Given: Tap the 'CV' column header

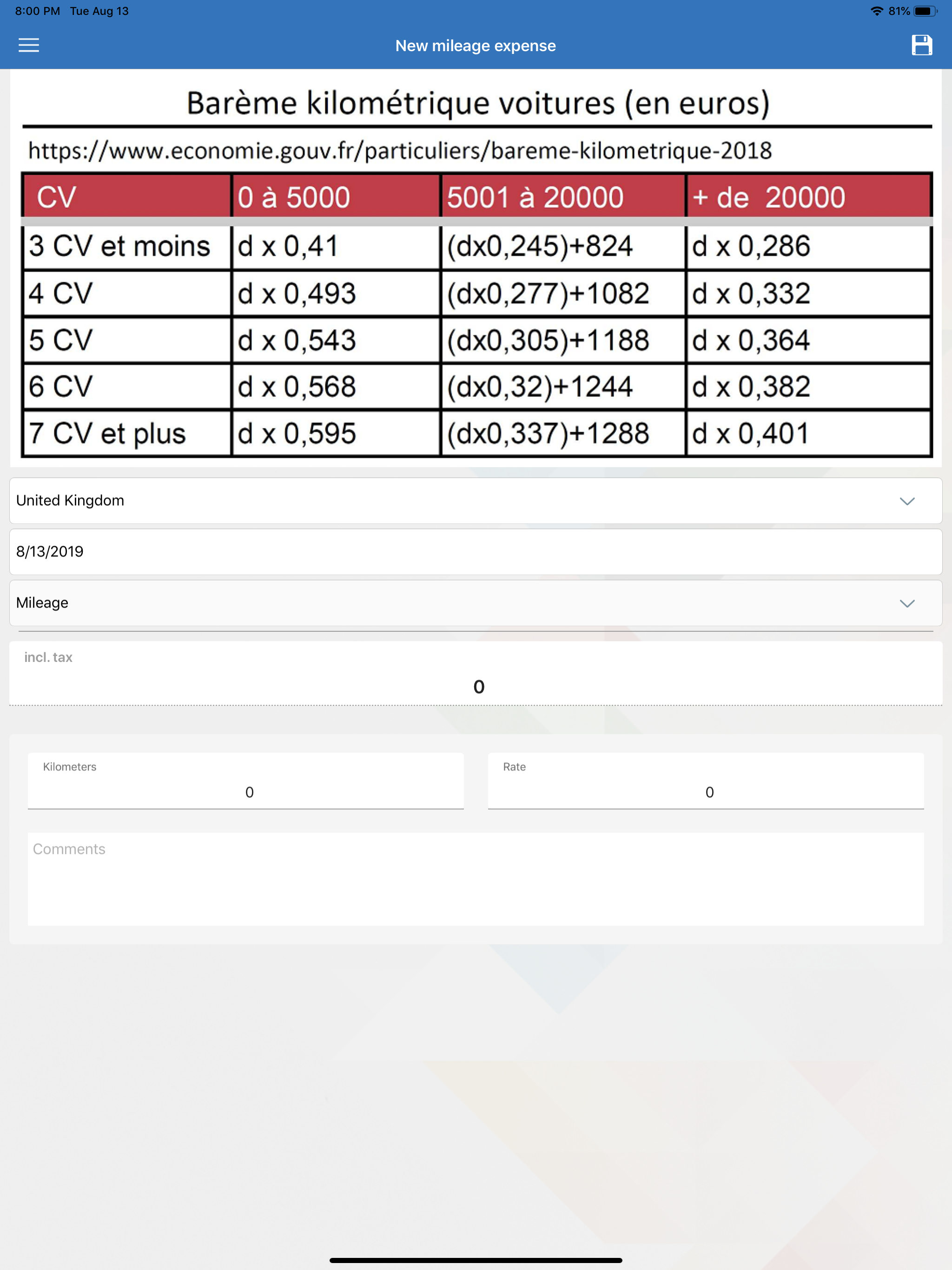Looking at the screenshot, I should click(x=127, y=197).
